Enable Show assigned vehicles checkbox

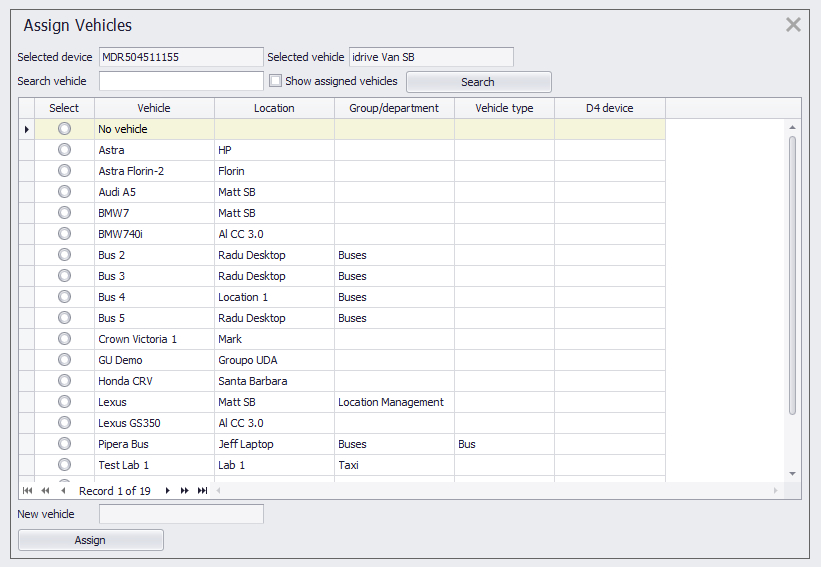tap(275, 81)
